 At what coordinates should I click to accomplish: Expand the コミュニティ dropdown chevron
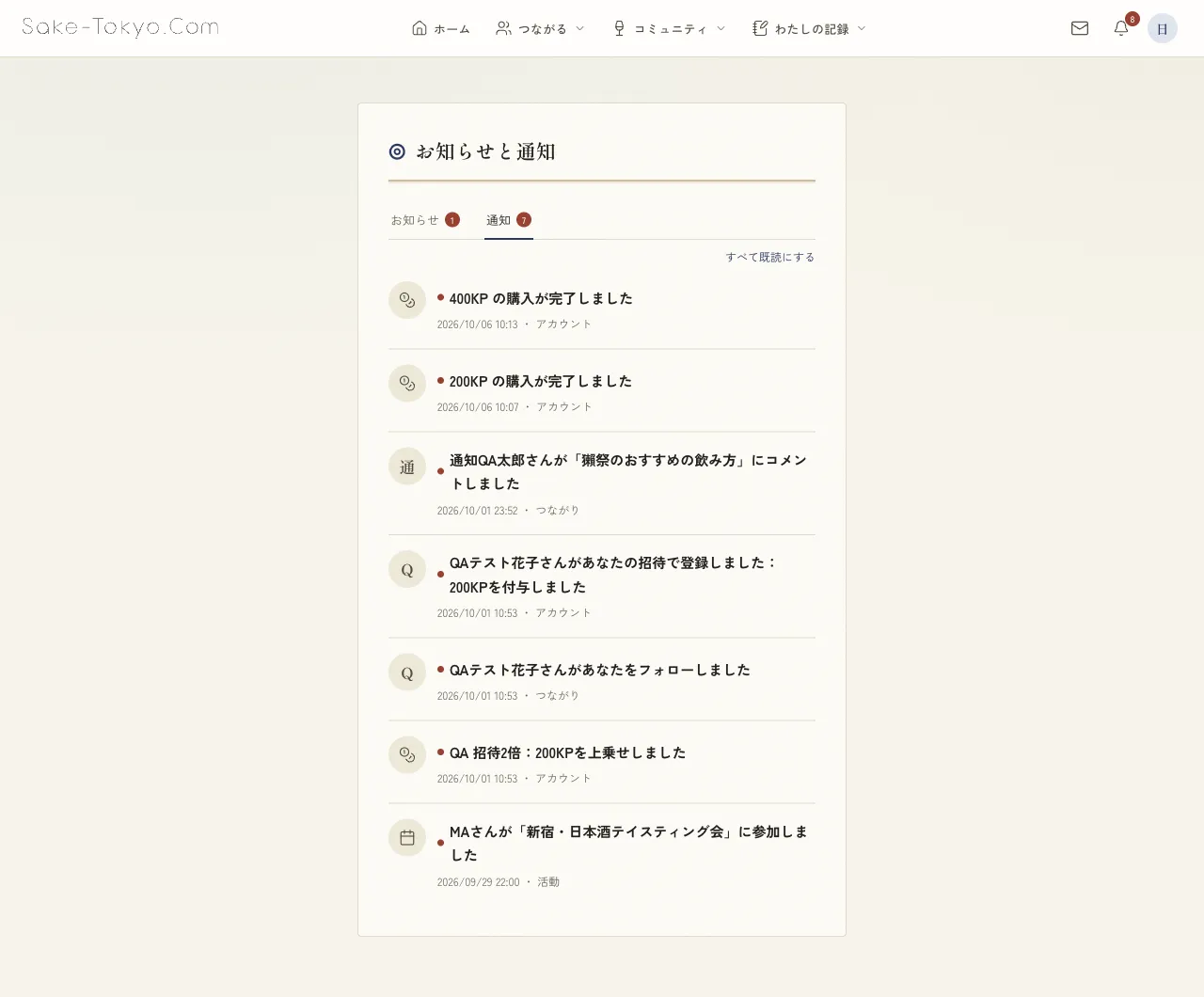[x=721, y=28]
